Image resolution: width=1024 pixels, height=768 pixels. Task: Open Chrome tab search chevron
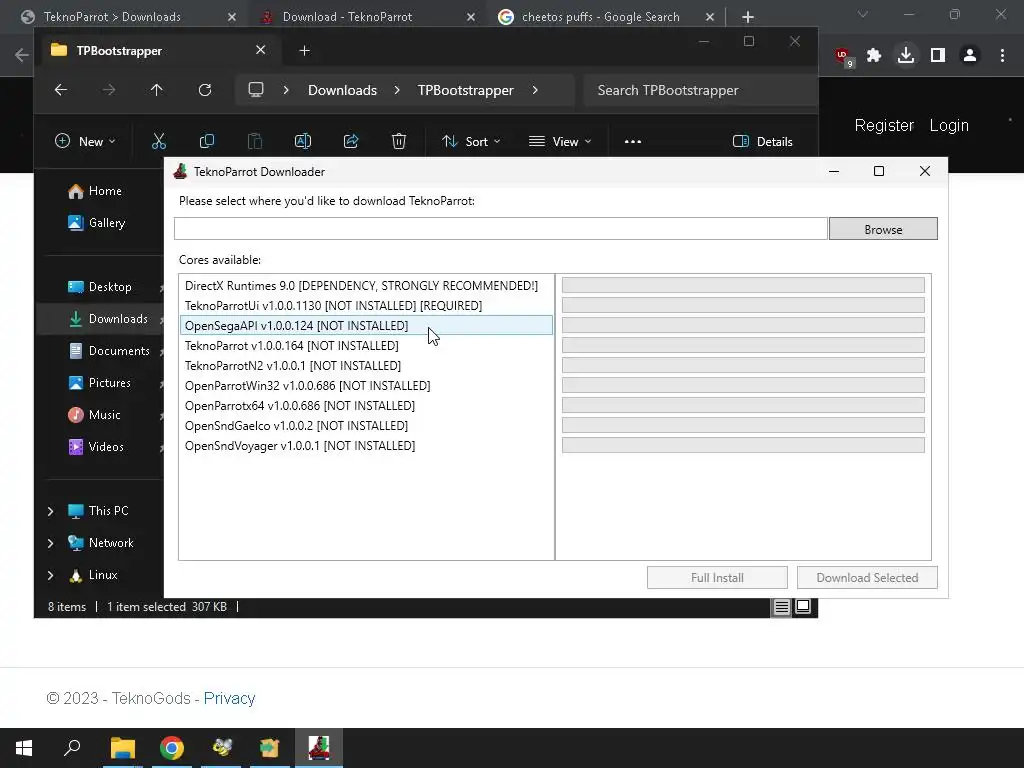click(863, 14)
